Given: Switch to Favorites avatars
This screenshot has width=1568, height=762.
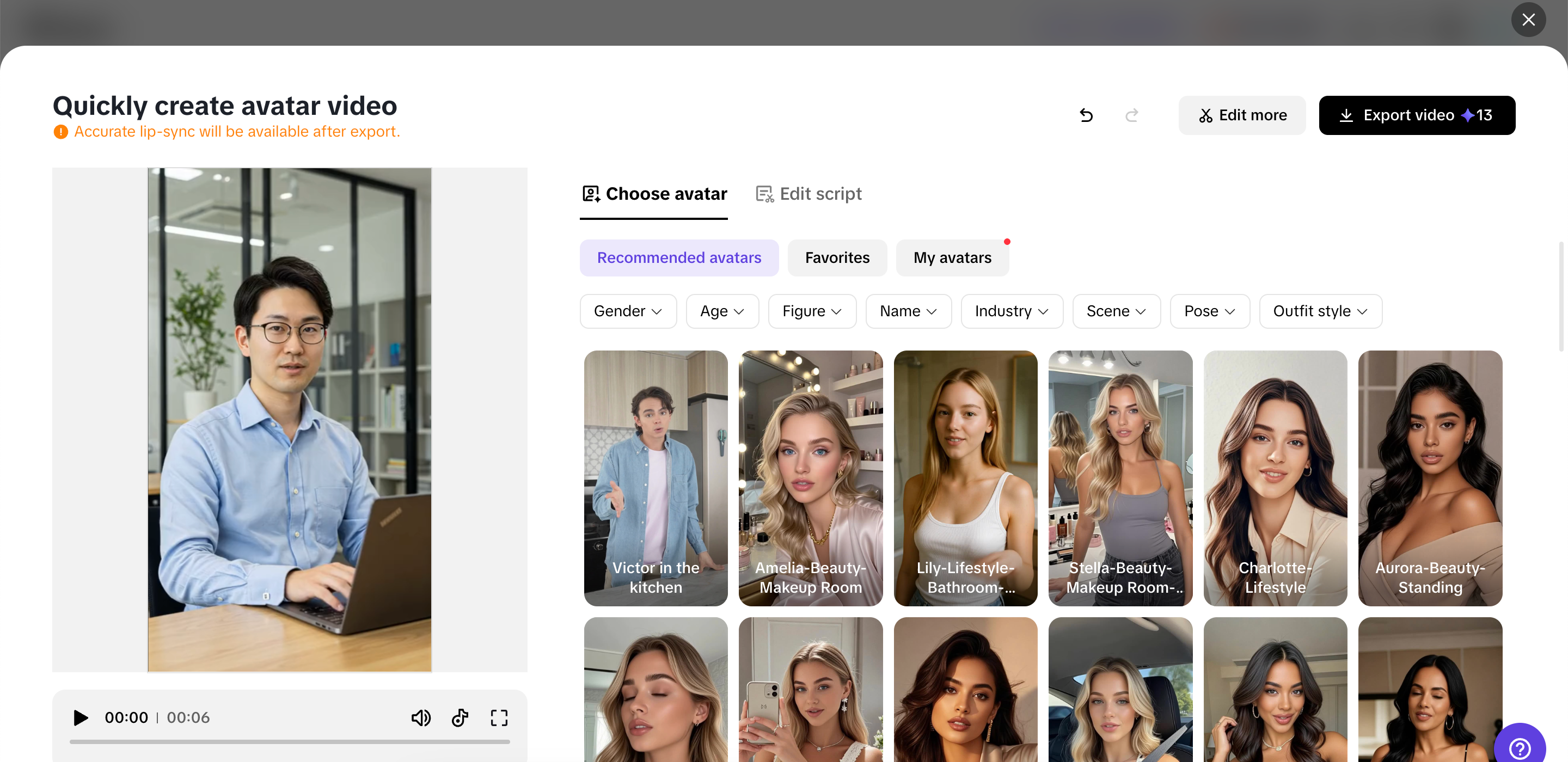Looking at the screenshot, I should tap(837, 257).
